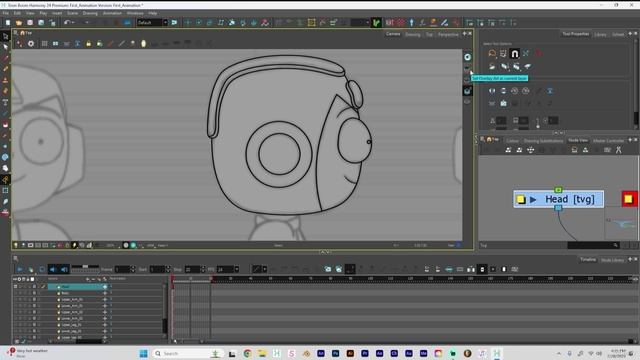Open the Master Controller tab
640x360 pixels.
point(608,140)
